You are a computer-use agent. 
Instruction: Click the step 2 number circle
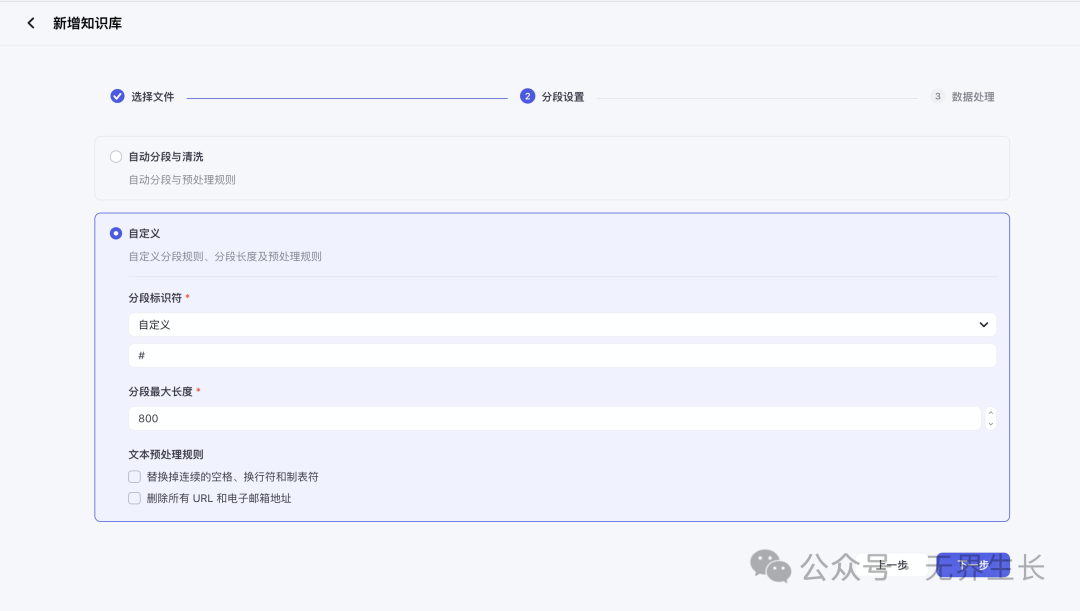(527, 96)
